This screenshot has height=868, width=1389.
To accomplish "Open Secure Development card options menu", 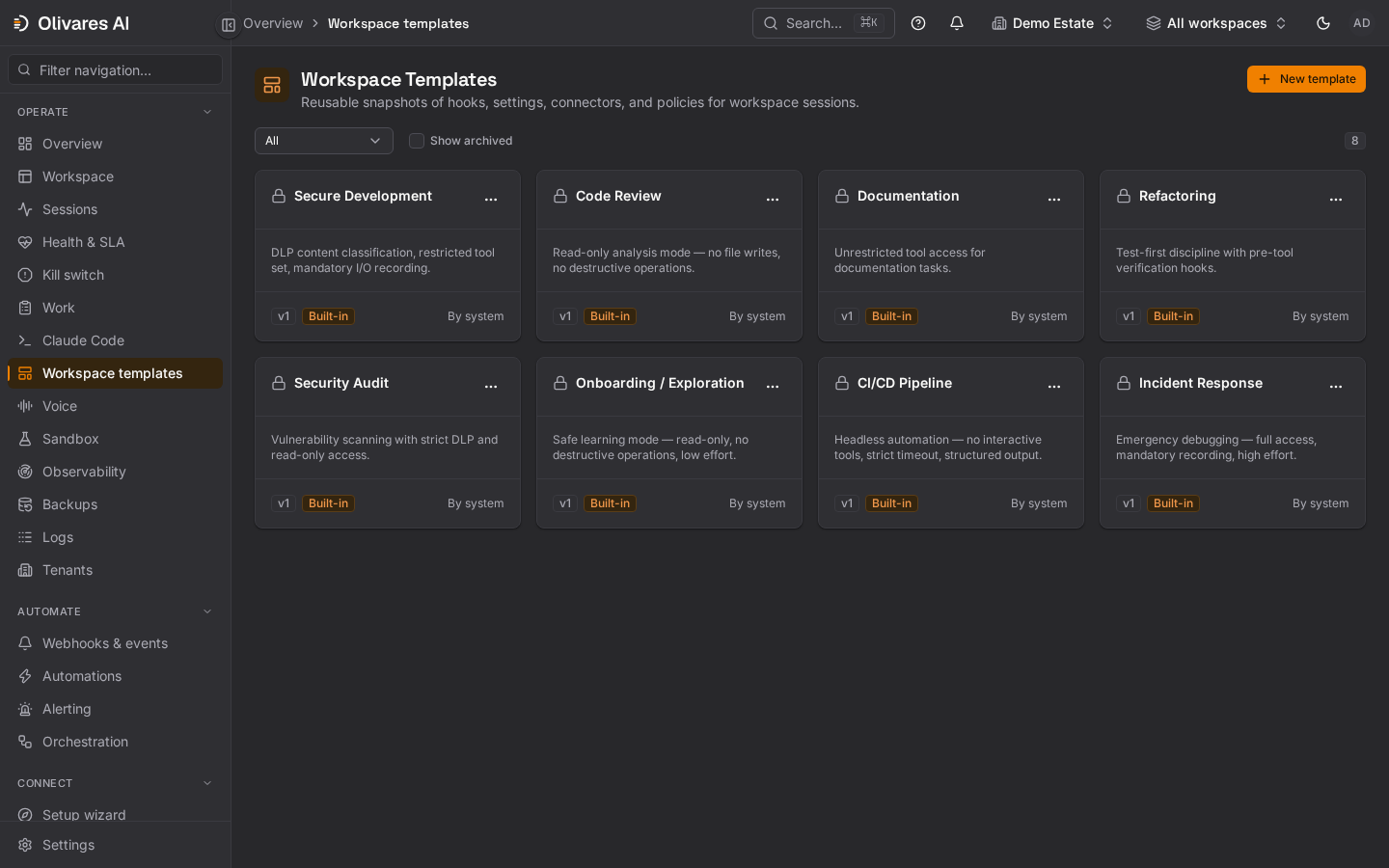I will (x=491, y=199).
